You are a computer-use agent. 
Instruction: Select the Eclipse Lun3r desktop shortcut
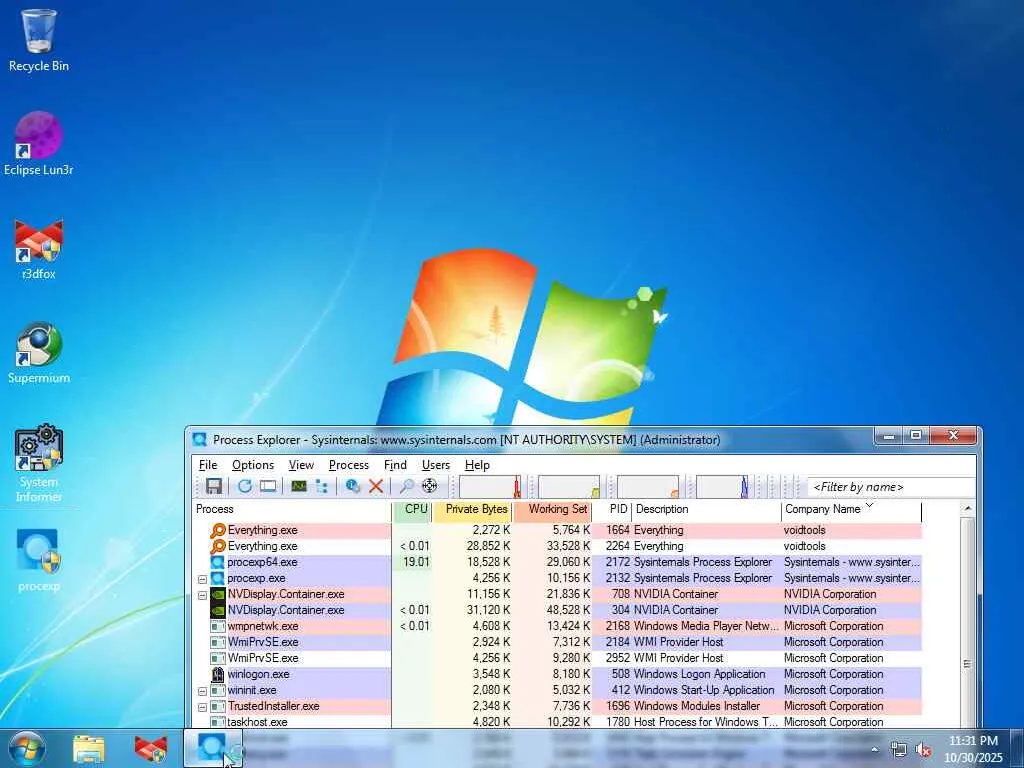pos(39,144)
